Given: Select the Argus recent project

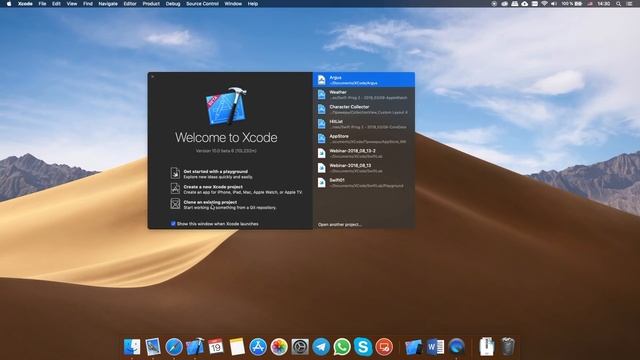Looking at the screenshot, I should click(x=364, y=80).
